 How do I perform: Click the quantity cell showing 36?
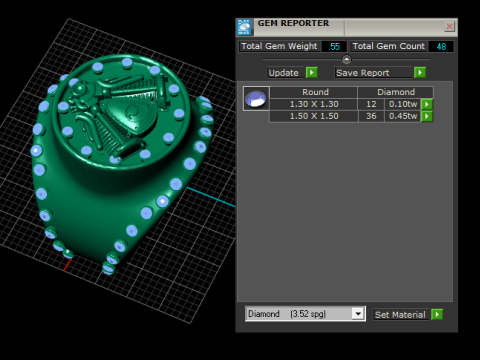(371, 116)
